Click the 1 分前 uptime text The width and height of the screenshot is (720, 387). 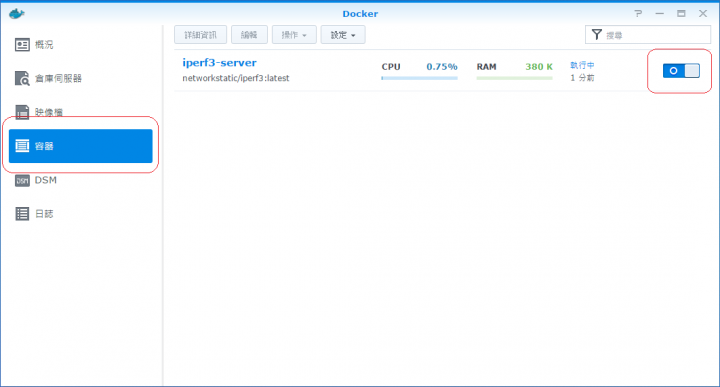(582, 78)
